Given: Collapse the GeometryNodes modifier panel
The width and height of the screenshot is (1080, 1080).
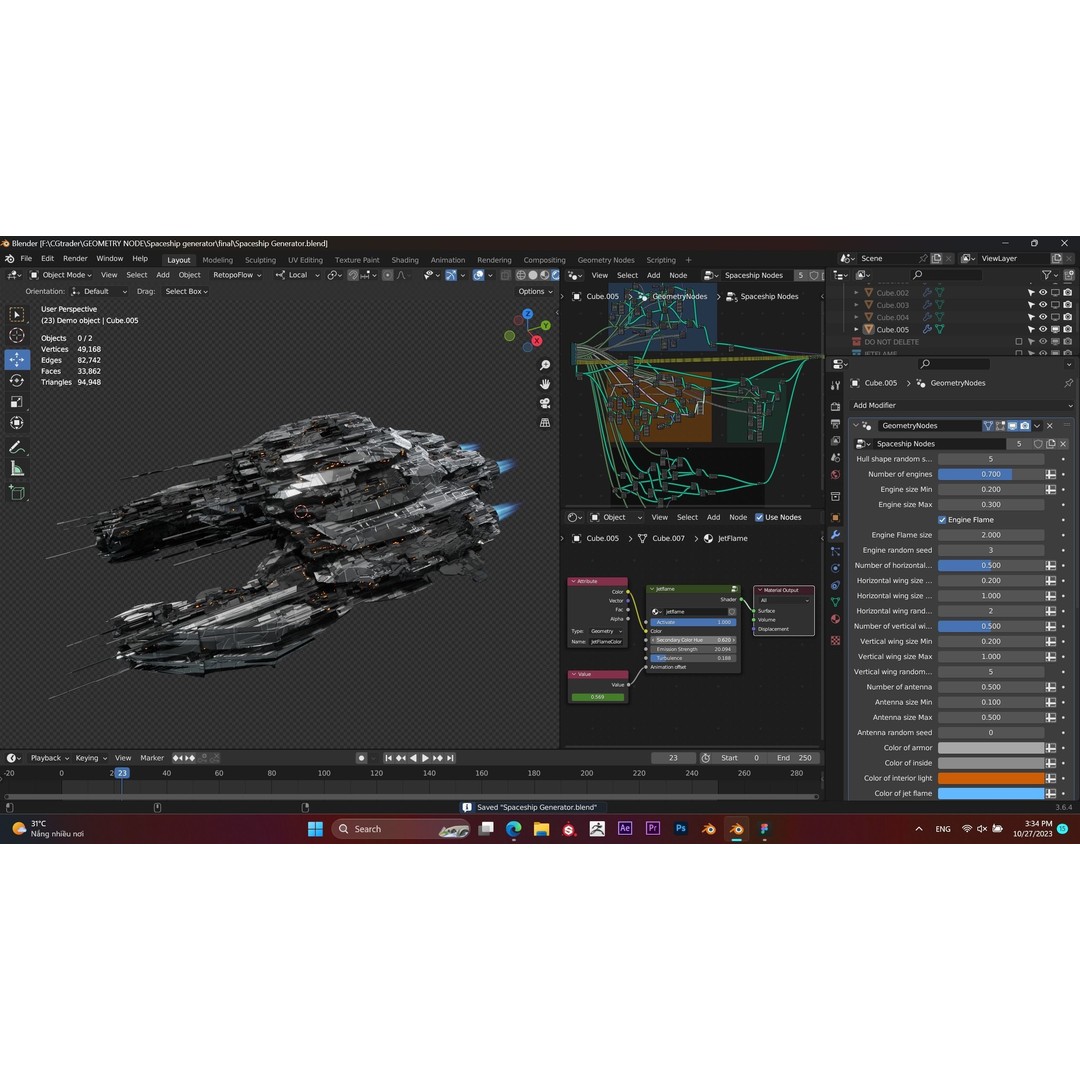Looking at the screenshot, I should click(x=855, y=426).
